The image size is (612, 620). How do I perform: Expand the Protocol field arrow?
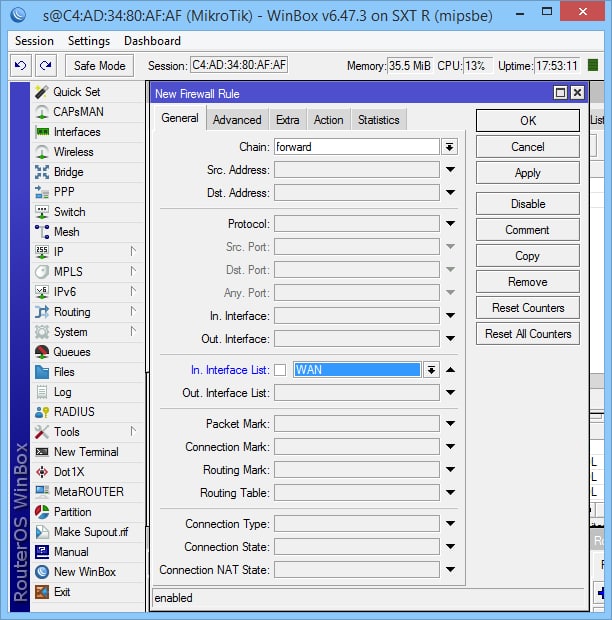click(450, 223)
